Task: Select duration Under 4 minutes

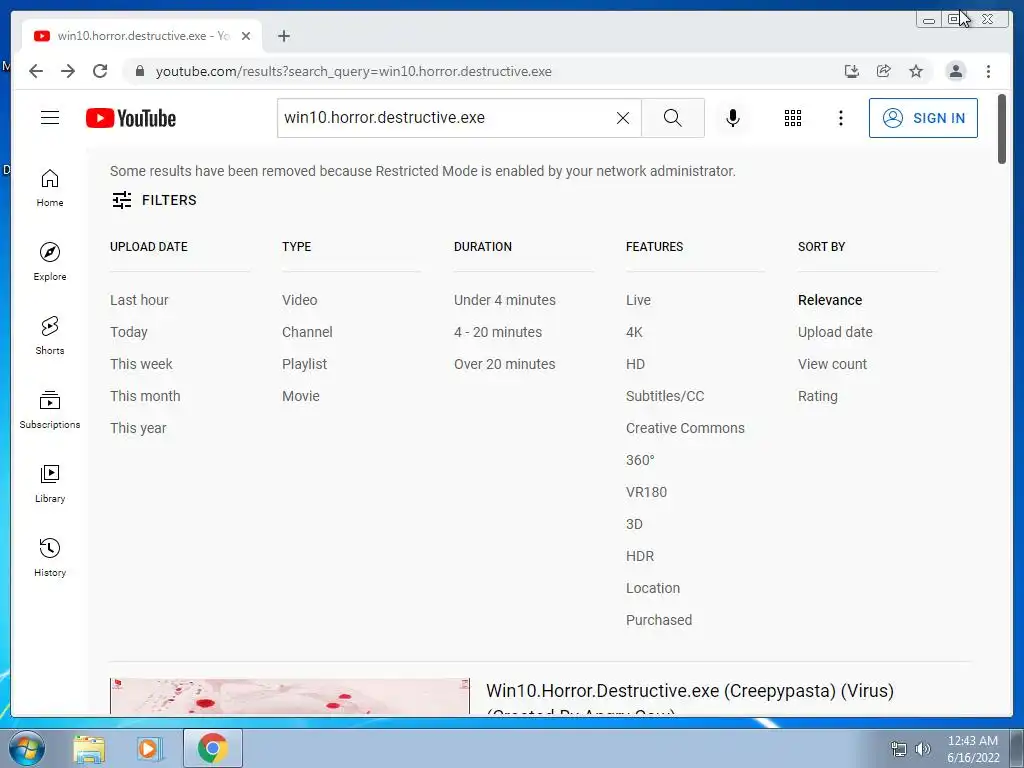Action: tap(505, 300)
